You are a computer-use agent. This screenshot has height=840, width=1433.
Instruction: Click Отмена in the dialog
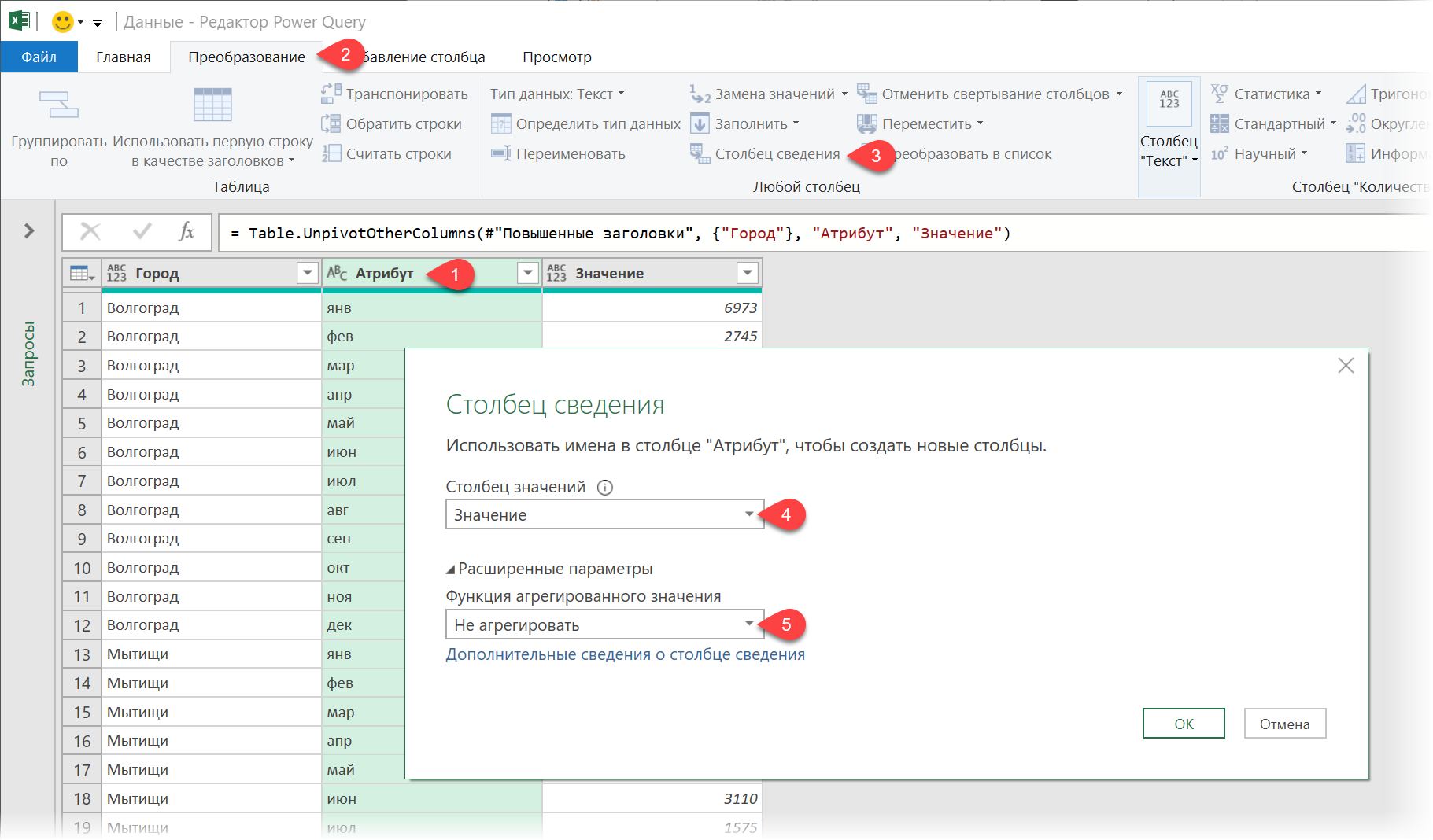click(x=1285, y=724)
